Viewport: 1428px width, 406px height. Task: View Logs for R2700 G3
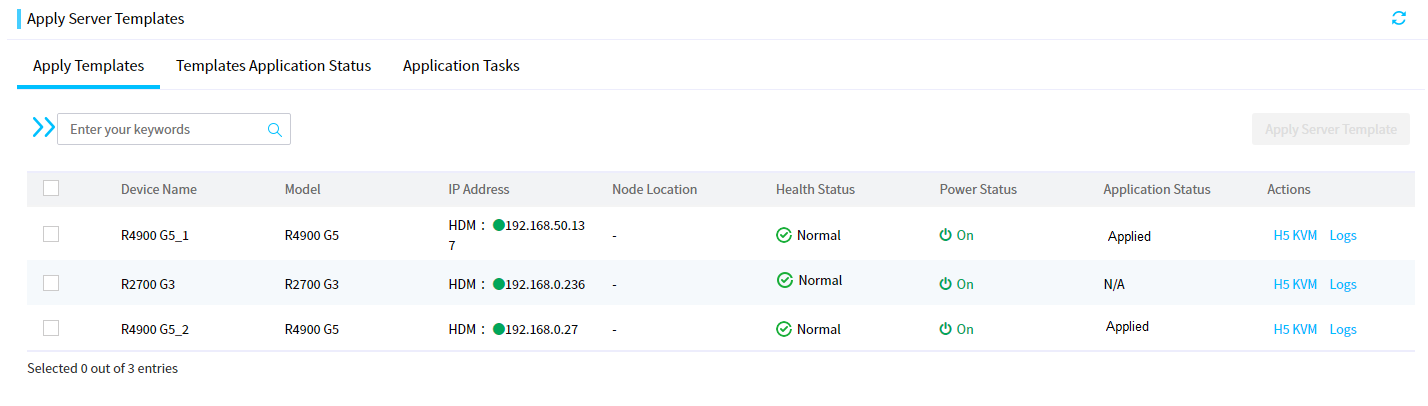tap(1343, 284)
